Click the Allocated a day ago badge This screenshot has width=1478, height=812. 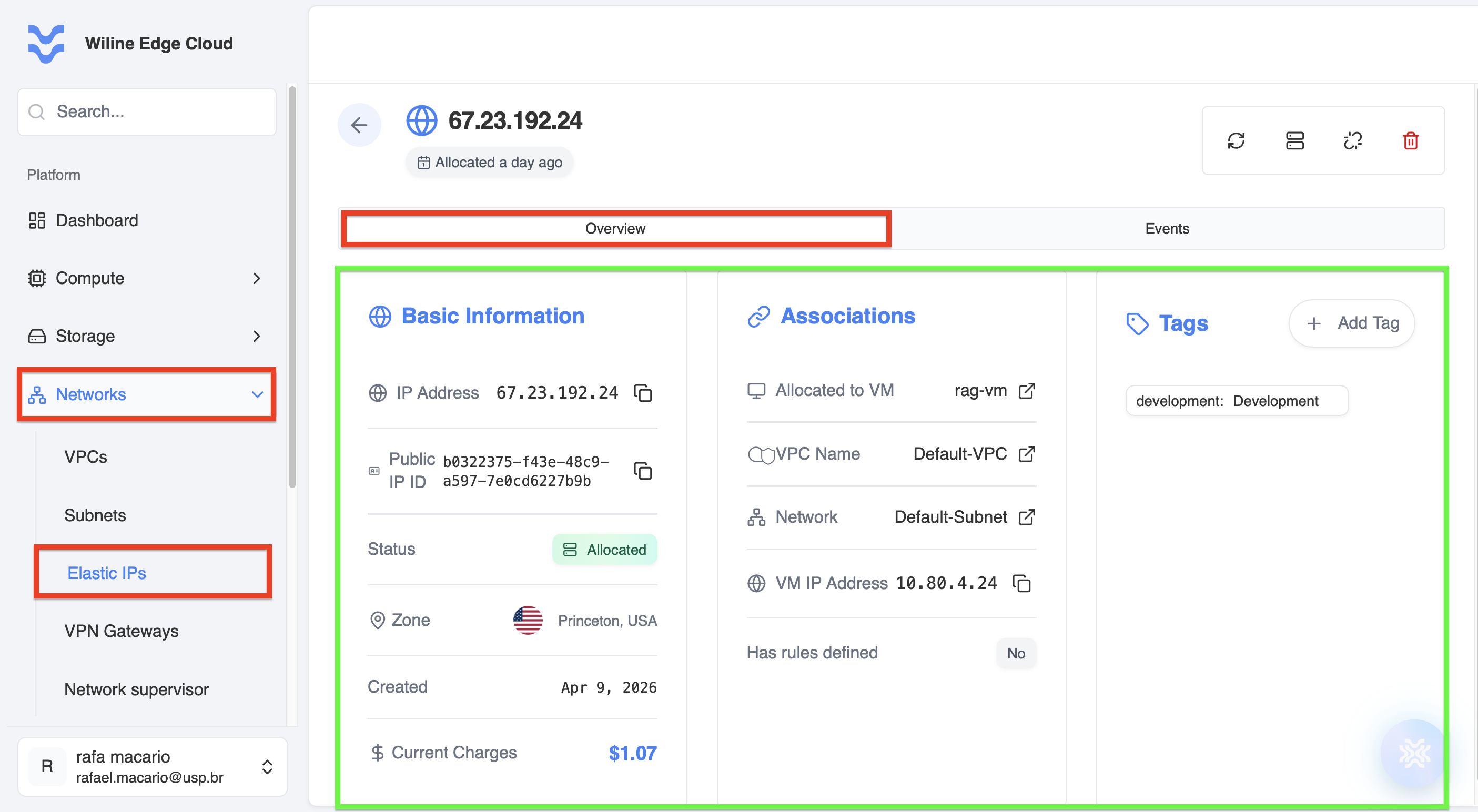pos(489,163)
